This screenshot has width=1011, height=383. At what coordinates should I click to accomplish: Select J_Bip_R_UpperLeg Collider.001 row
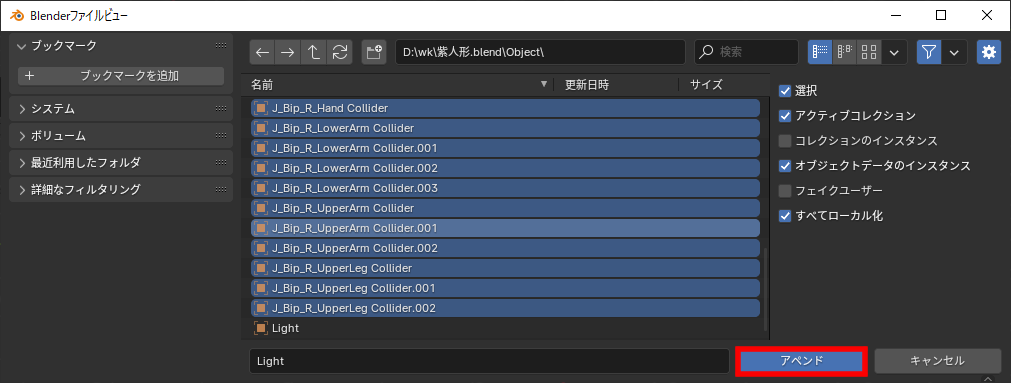tap(505, 288)
